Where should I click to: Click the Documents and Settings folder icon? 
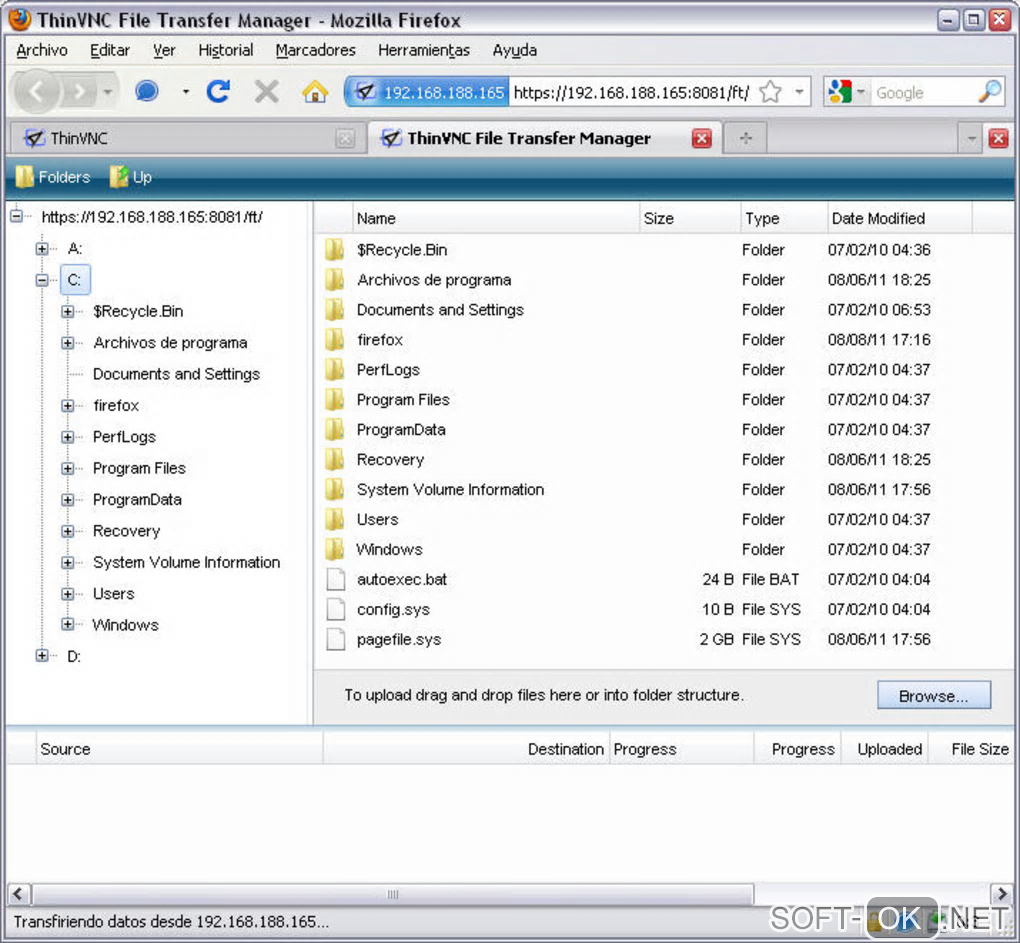334,310
